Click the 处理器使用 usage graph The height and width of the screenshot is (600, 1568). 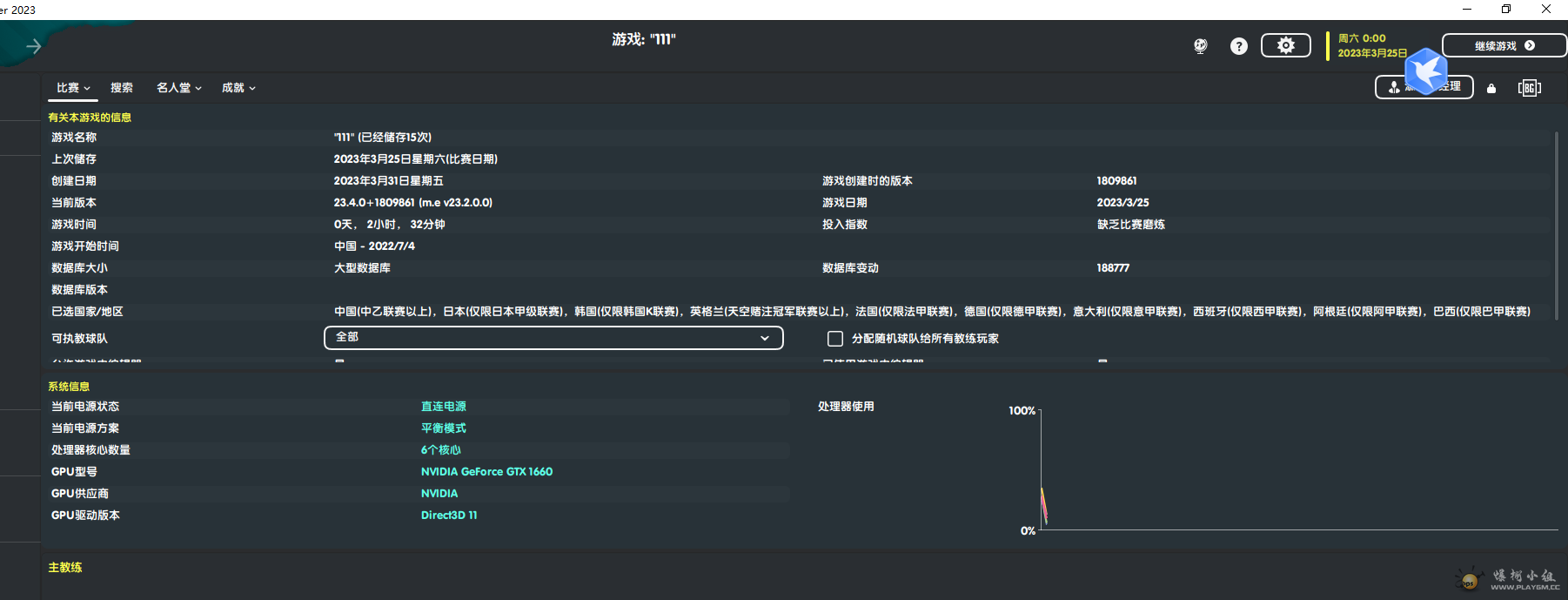coord(1297,470)
